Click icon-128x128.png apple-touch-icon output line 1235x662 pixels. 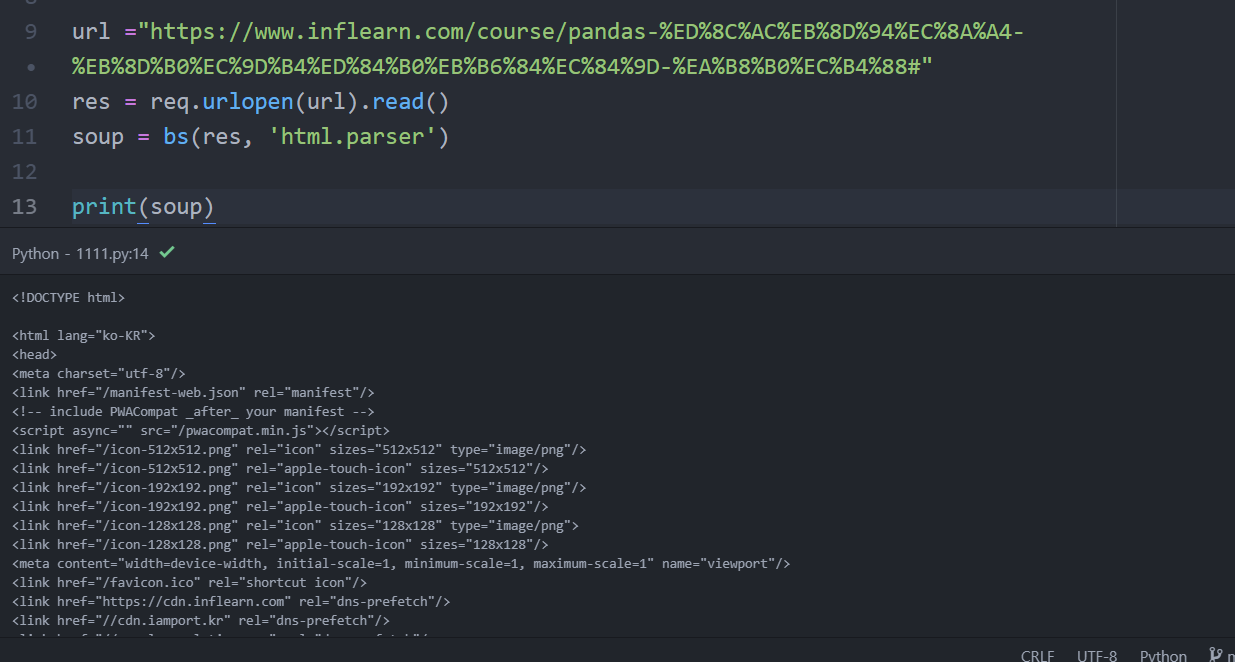280,544
